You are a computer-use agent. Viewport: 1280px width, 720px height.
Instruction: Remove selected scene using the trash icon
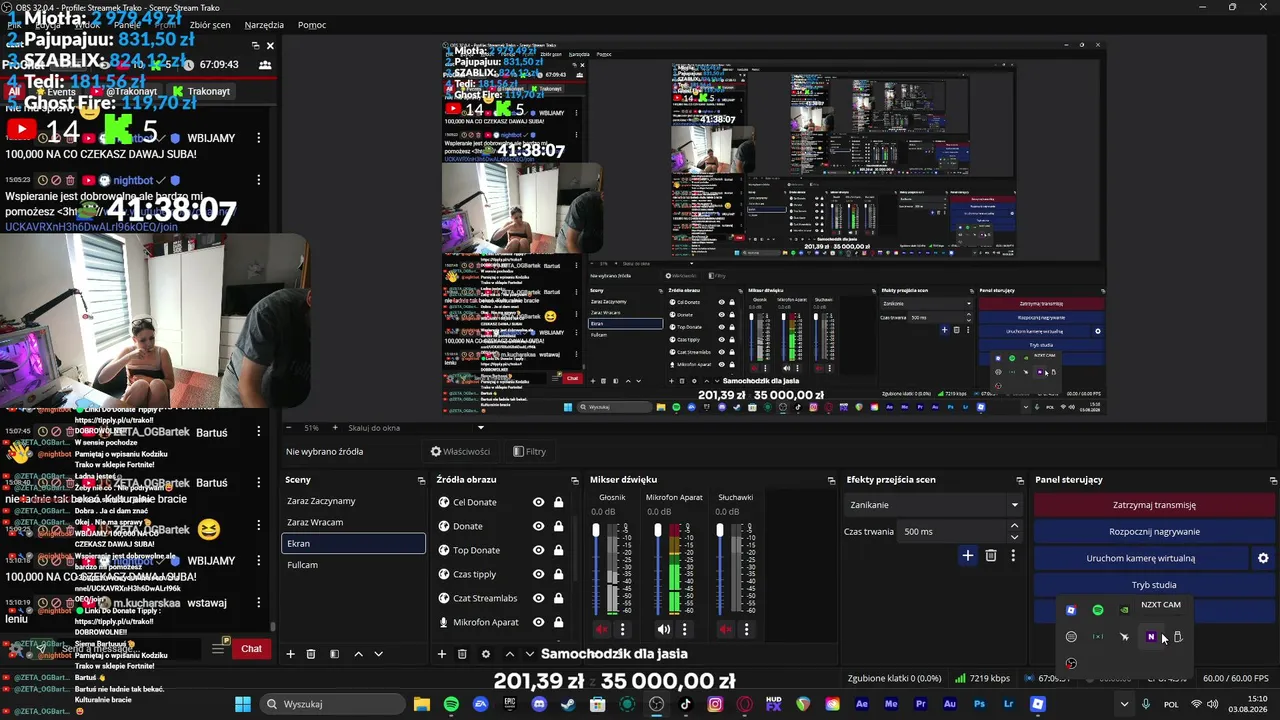coord(311,654)
